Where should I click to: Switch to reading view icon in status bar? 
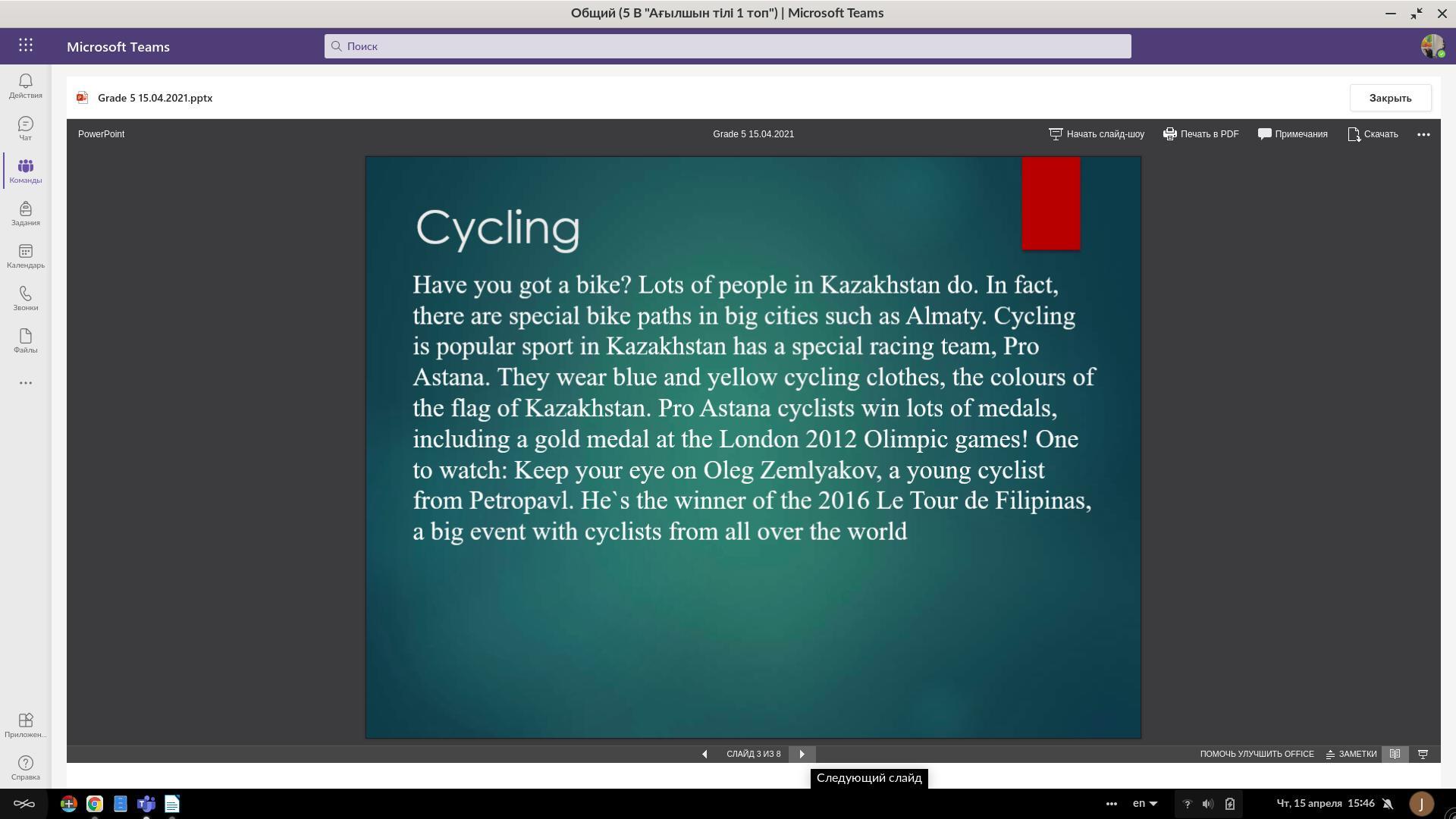pyautogui.click(x=1395, y=754)
